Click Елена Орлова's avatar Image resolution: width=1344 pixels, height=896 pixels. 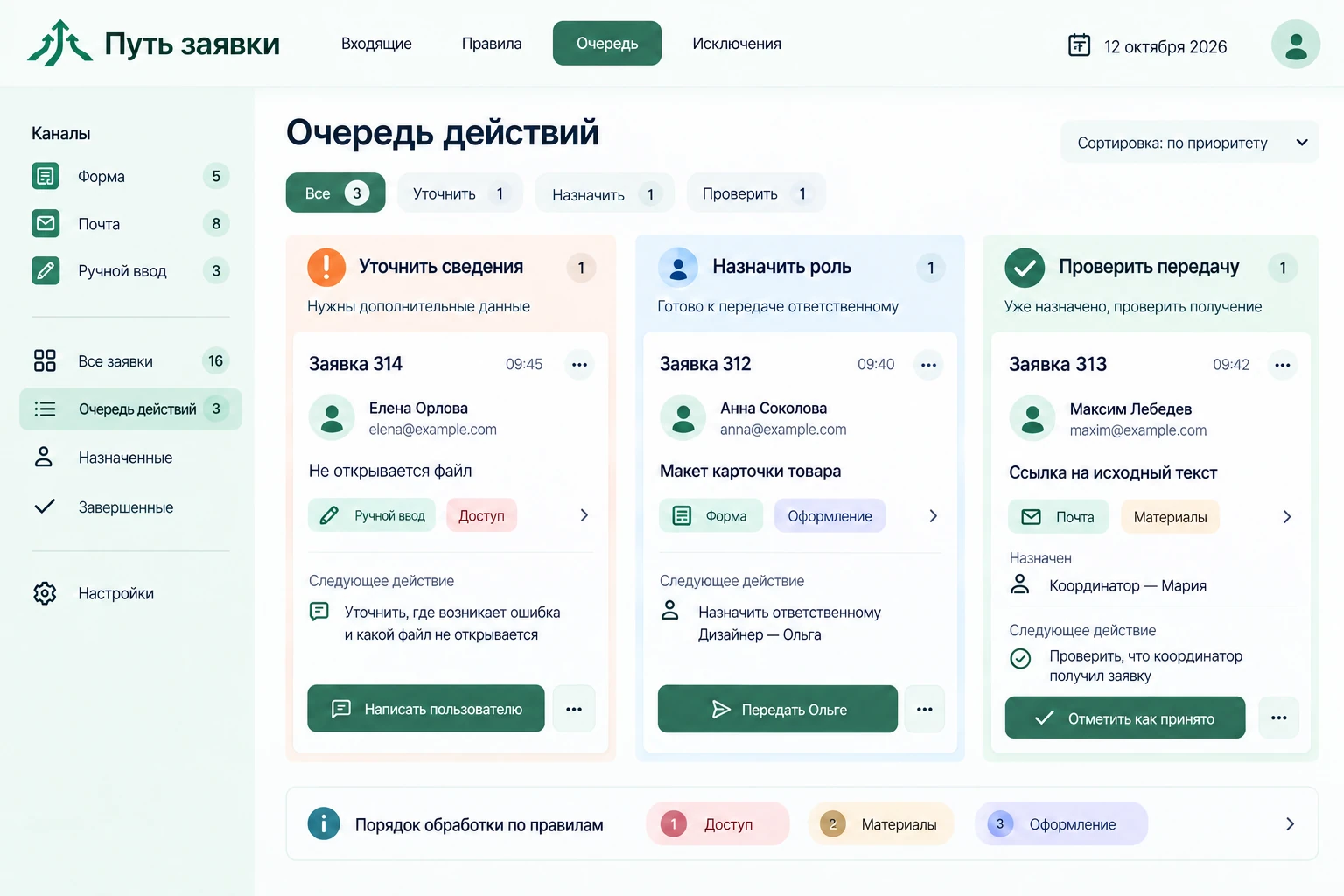(x=332, y=417)
